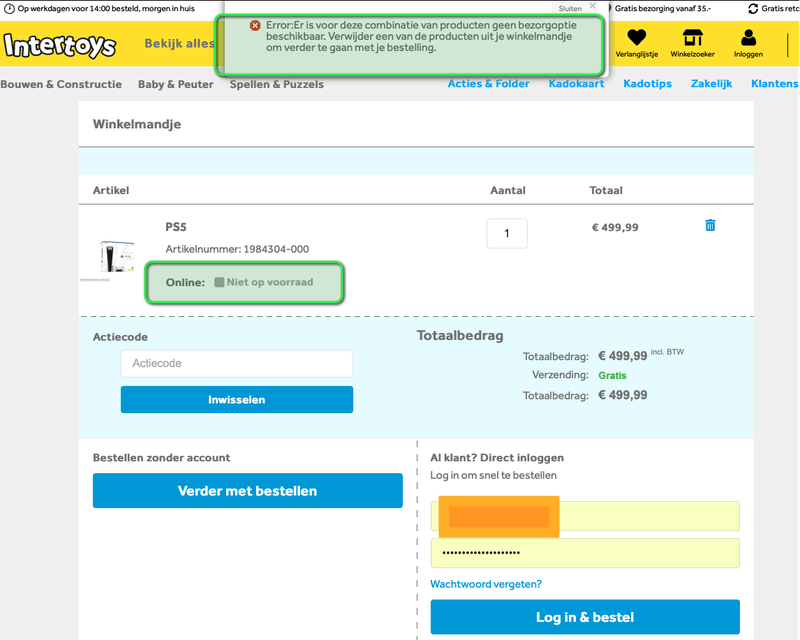Click the Totaalbedrag heading
Viewport: 800px width, 640px height.
pos(460,335)
